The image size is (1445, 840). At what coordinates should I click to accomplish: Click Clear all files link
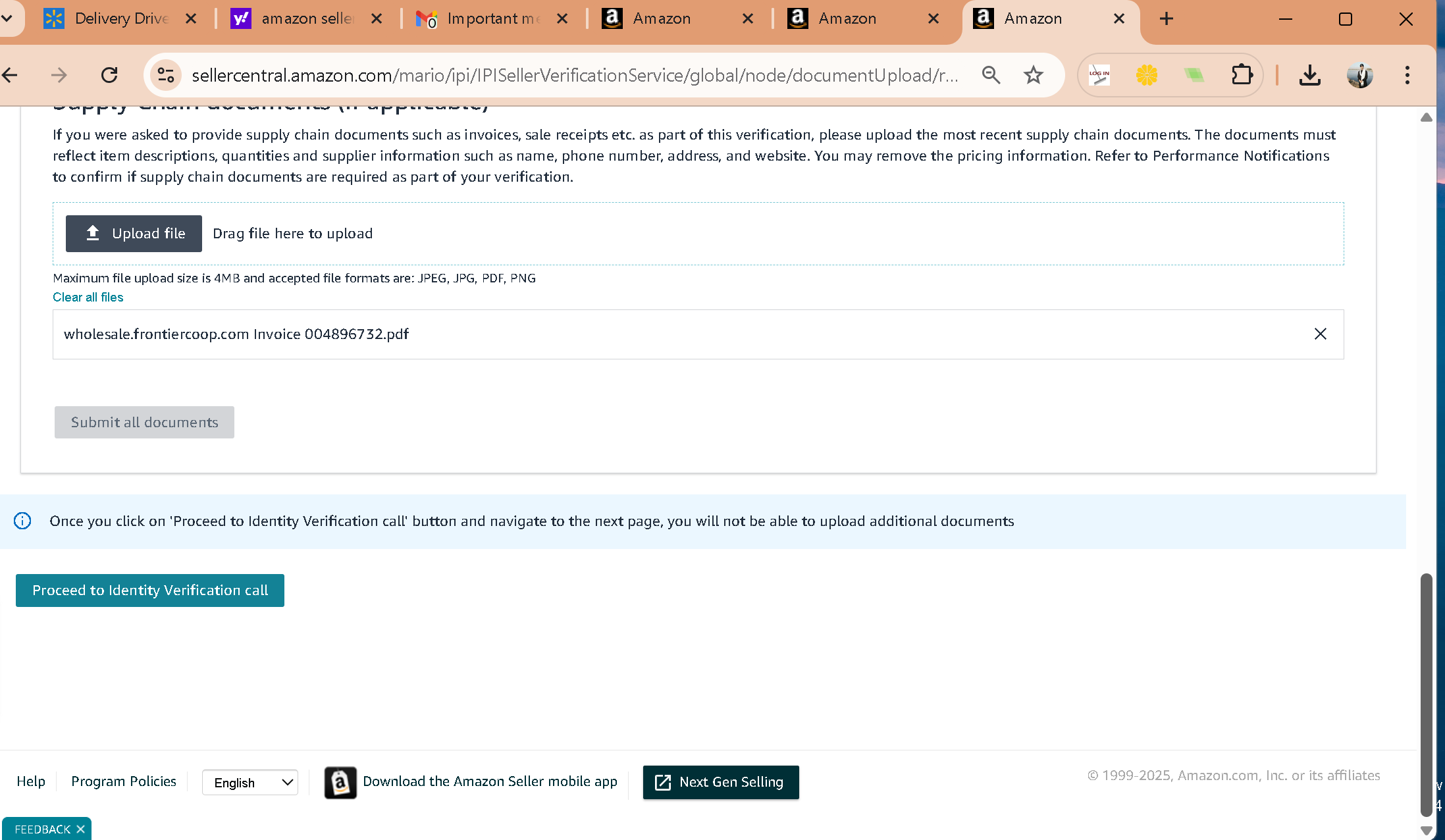[88, 297]
